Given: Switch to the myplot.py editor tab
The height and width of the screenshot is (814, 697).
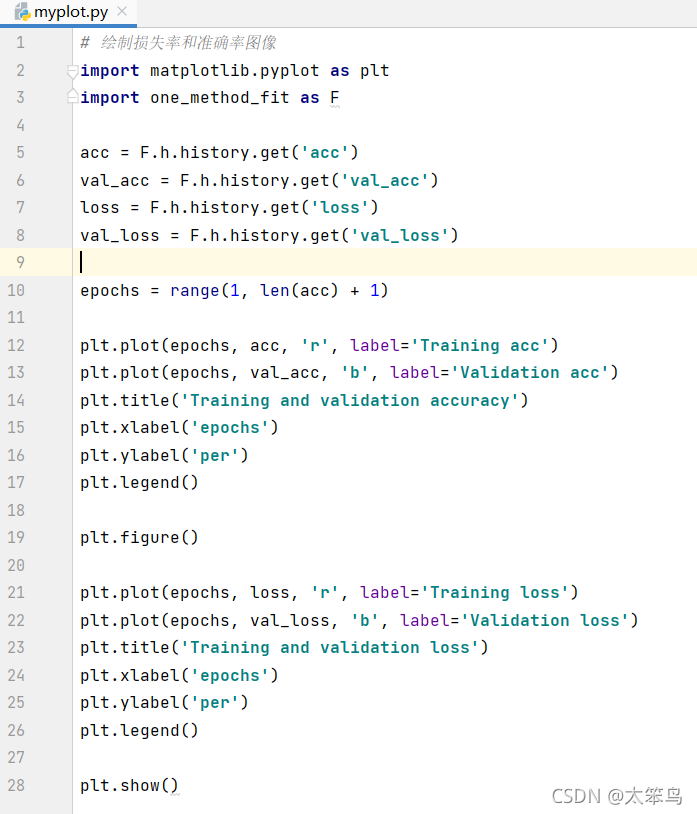Looking at the screenshot, I should 70,12.
